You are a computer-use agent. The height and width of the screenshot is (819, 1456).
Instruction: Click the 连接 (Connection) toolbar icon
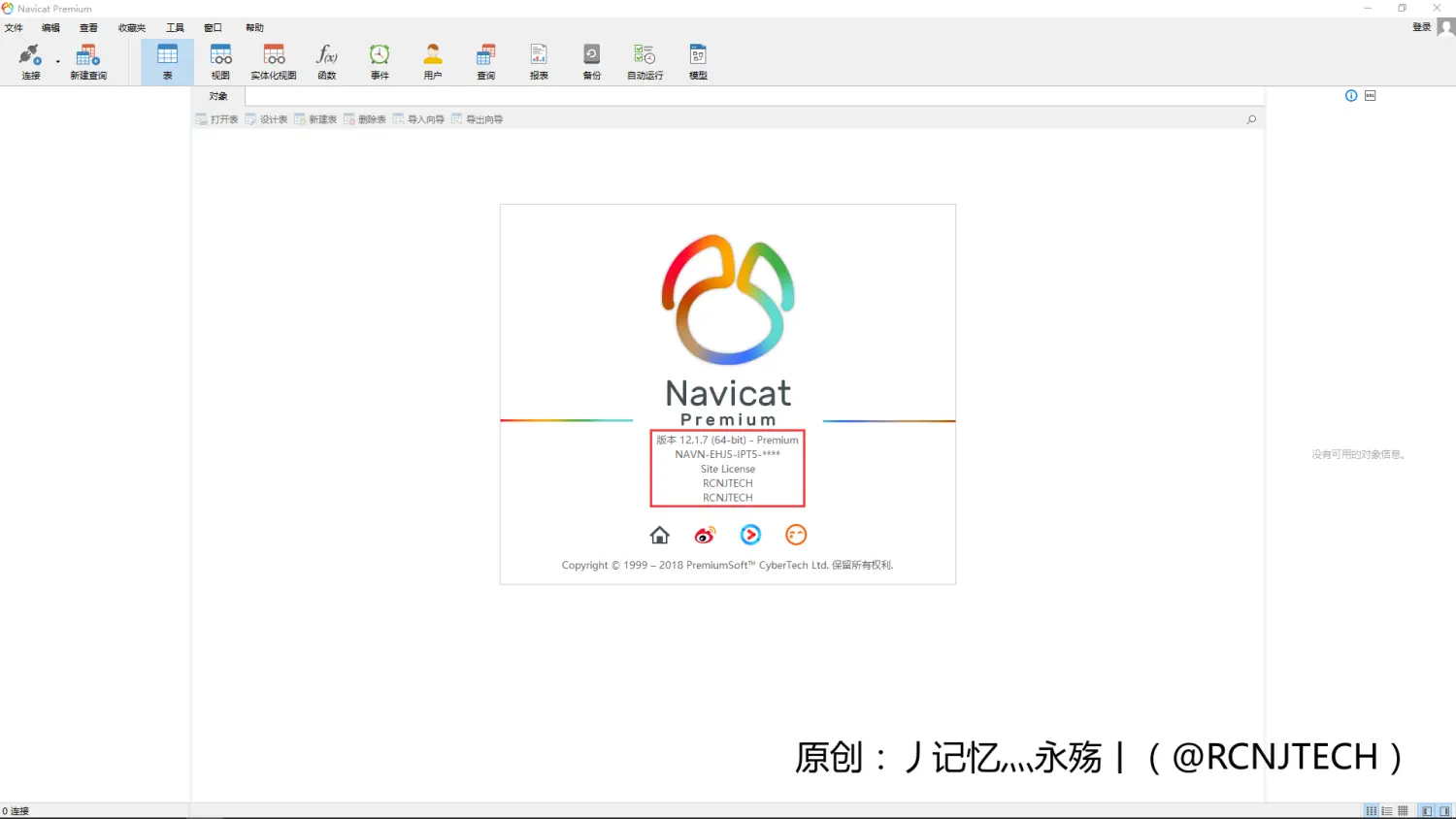[x=31, y=61]
